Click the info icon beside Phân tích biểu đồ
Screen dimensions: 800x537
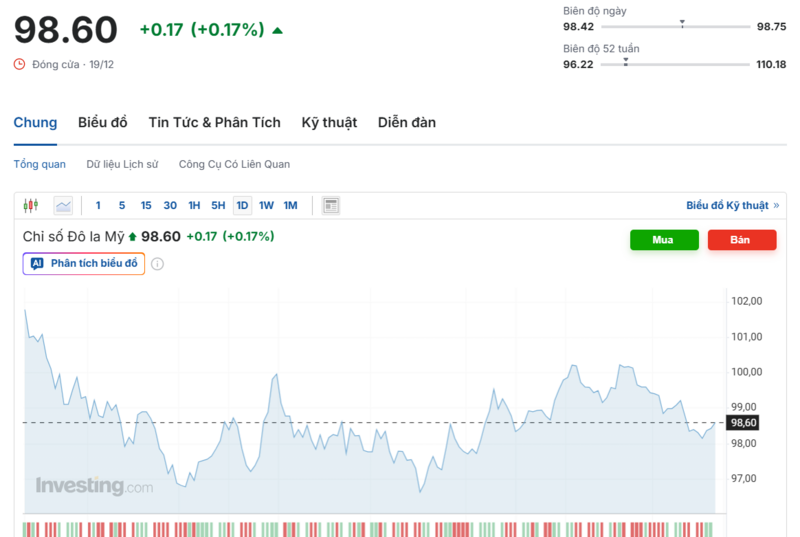point(157,264)
